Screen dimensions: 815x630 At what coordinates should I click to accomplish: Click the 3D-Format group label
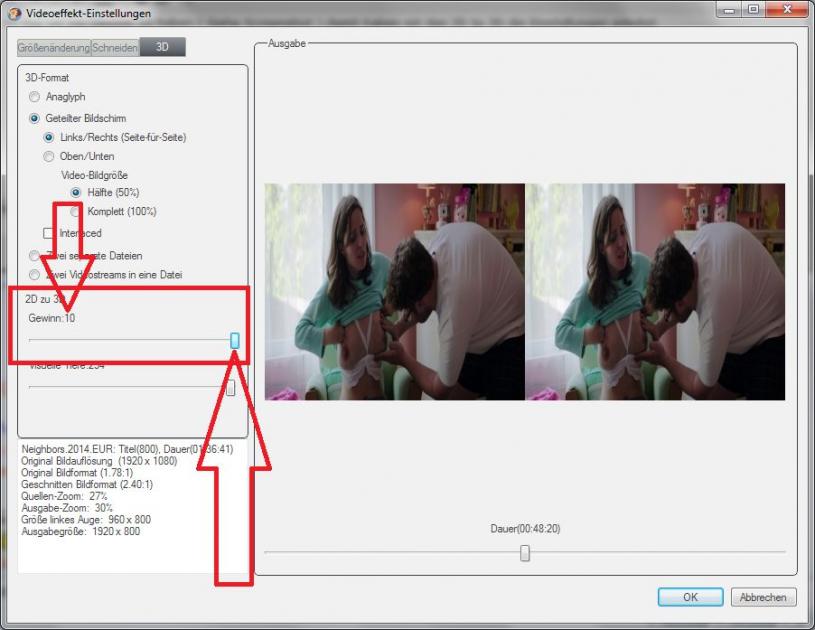(x=47, y=78)
